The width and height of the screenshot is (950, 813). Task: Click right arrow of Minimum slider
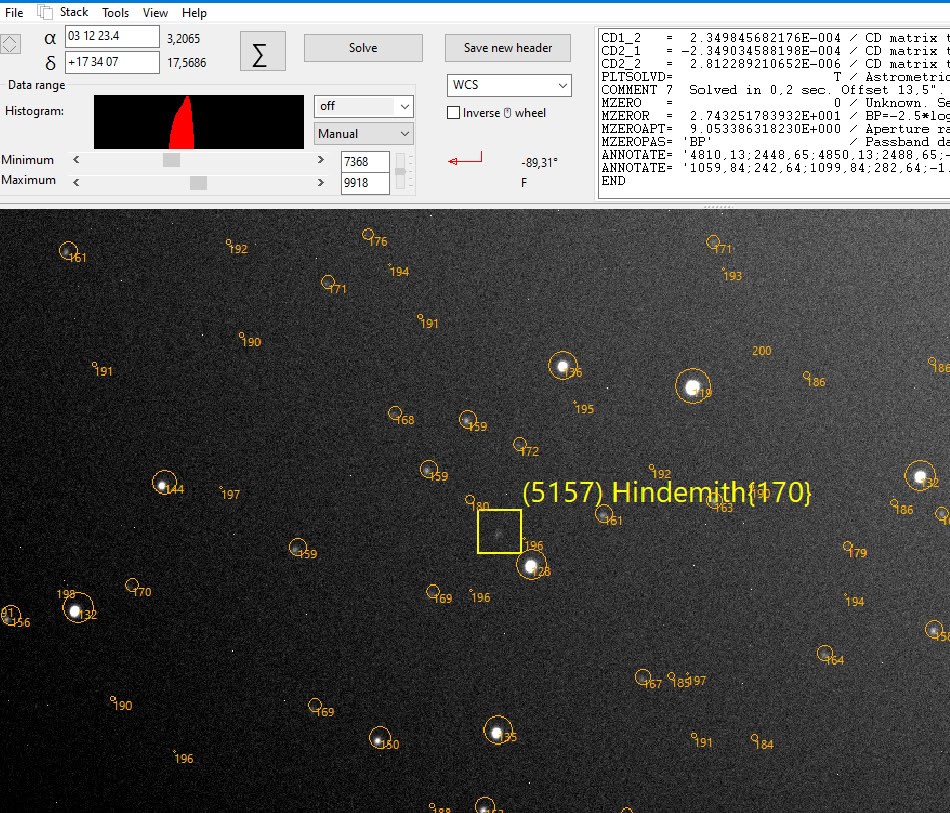tap(321, 160)
